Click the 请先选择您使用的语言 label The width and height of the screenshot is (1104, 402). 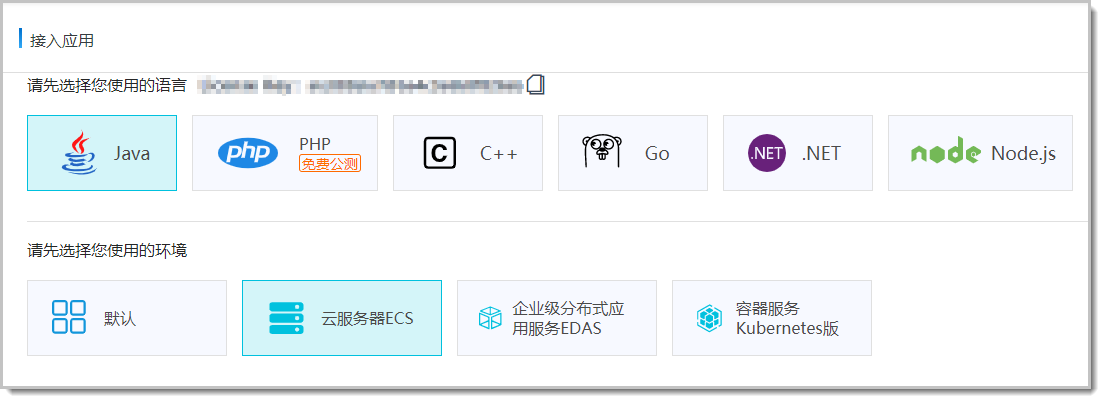pyautogui.click(x=107, y=86)
